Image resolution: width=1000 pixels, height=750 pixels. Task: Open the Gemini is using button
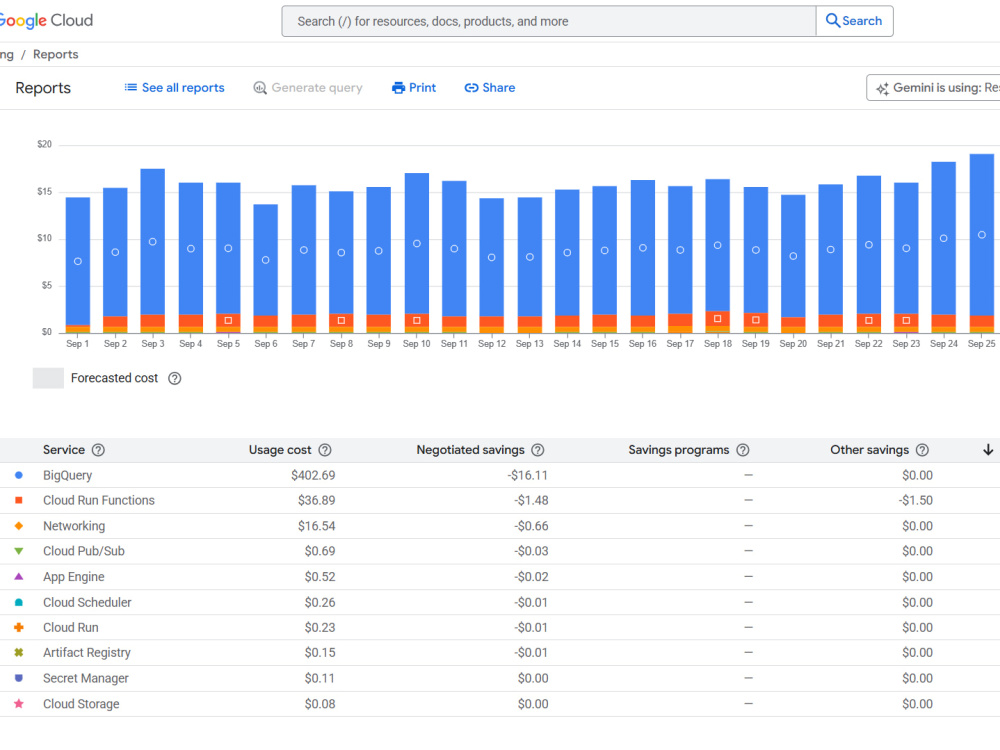pos(933,88)
